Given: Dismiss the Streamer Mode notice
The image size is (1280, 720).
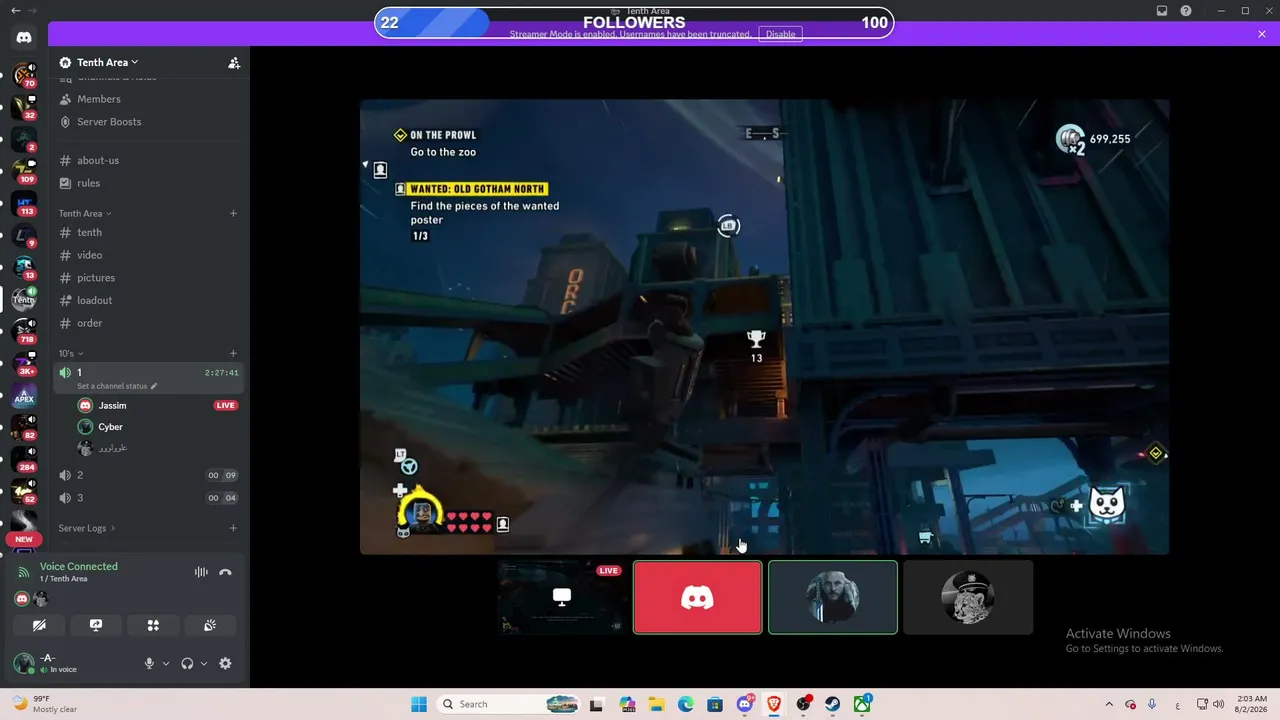Looking at the screenshot, I should click(1262, 34).
